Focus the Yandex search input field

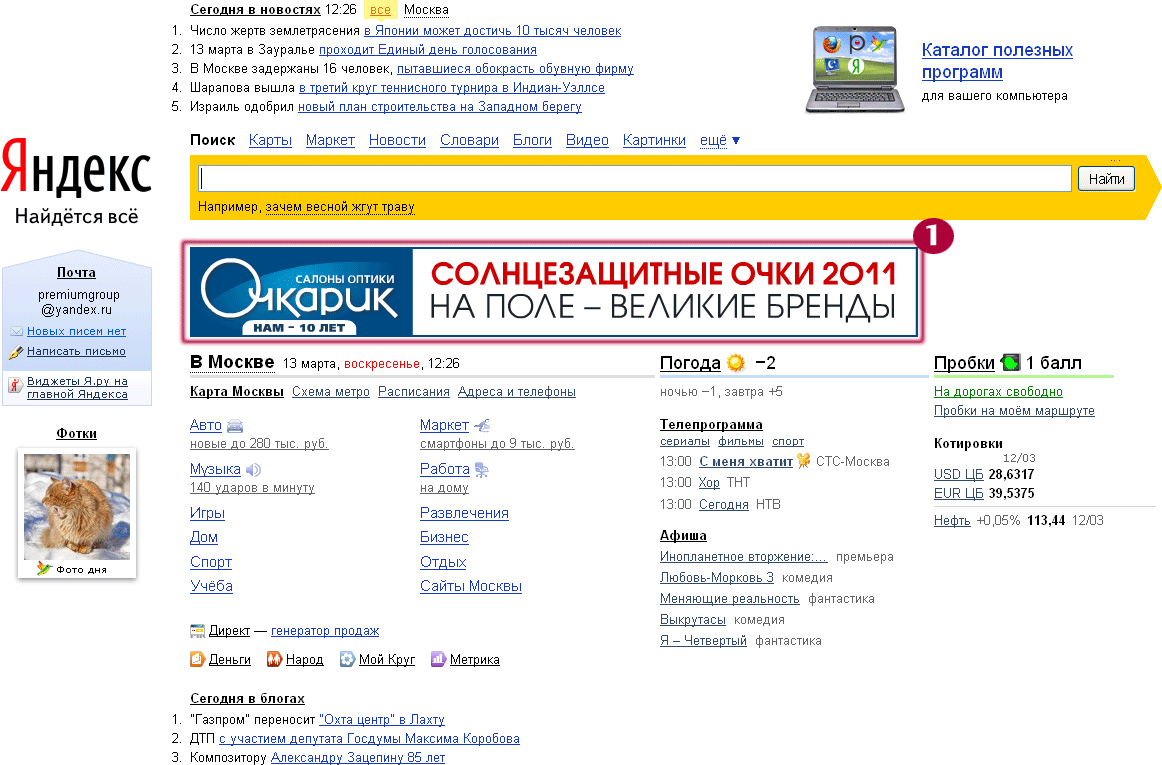pos(635,179)
